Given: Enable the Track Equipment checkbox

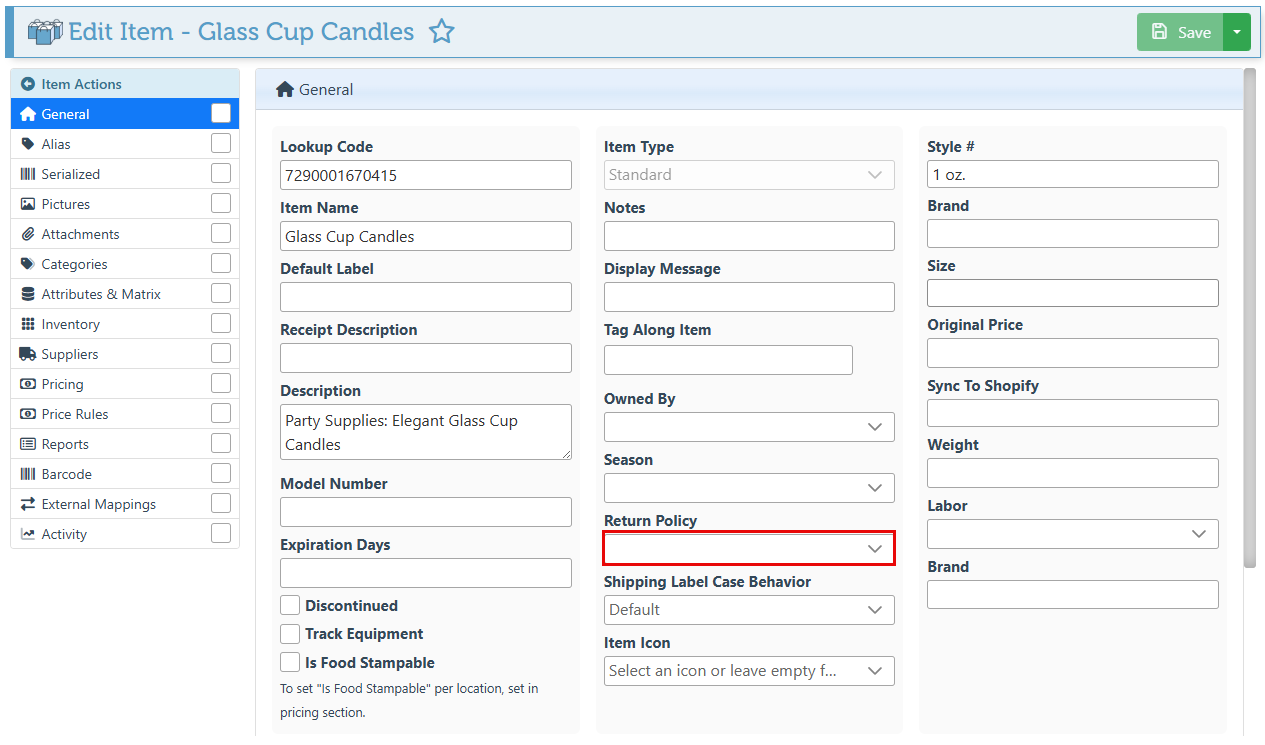Looking at the screenshot, I should pos(290,633).
